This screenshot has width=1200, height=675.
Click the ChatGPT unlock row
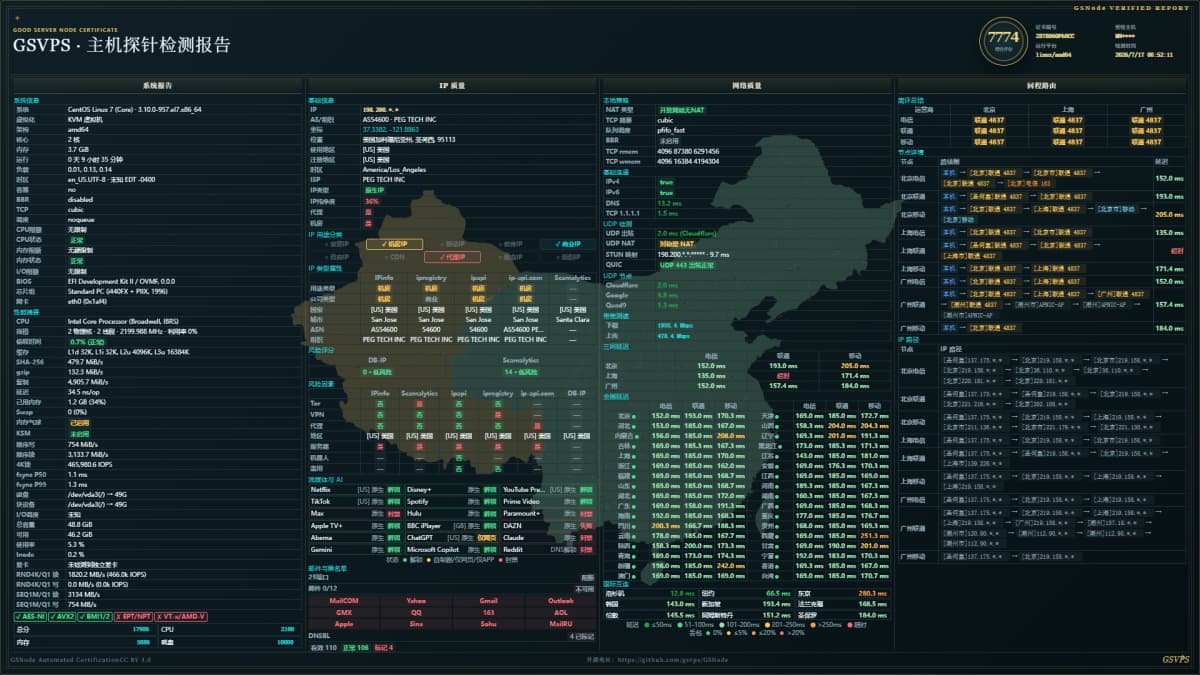click(x=451, y=537)
